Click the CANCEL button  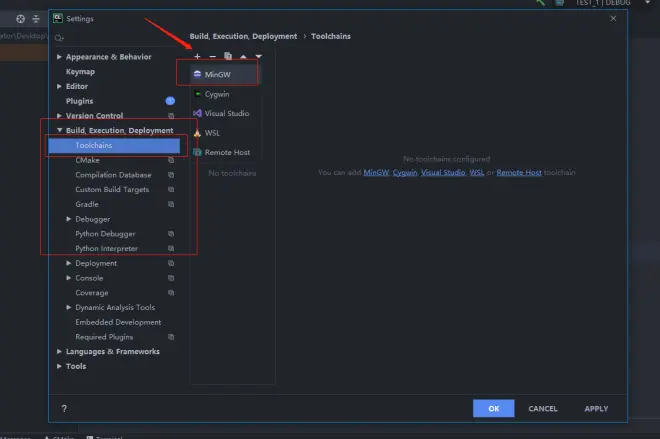pos(543,409)
